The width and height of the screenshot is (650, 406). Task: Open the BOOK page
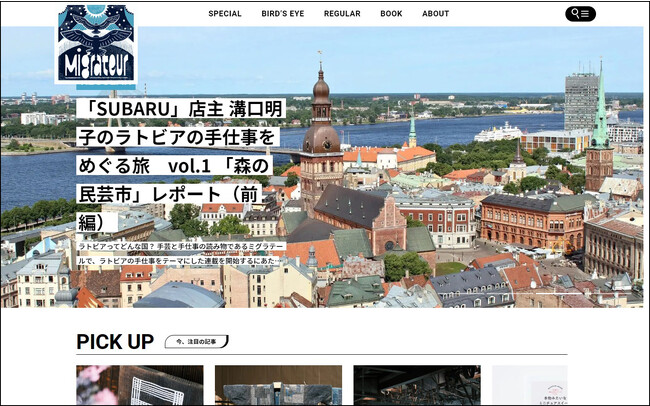click(x=391, y=14)
